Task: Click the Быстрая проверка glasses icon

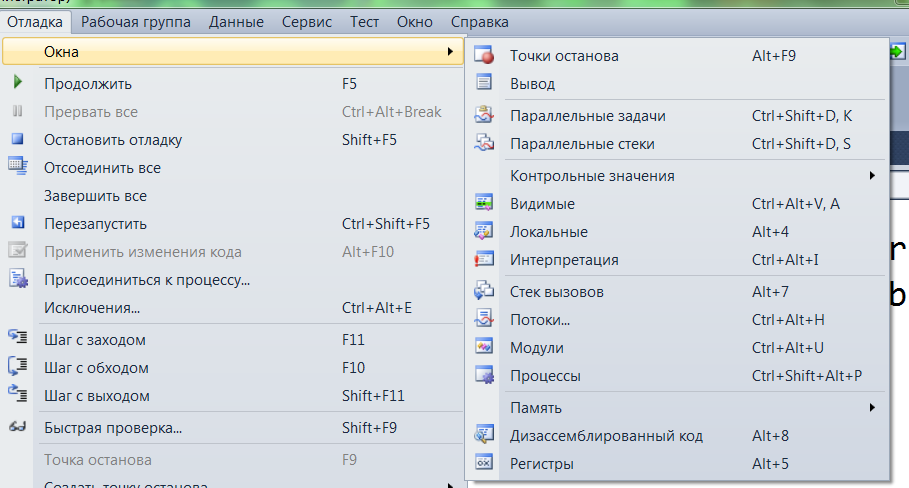Action: point(17,427)
